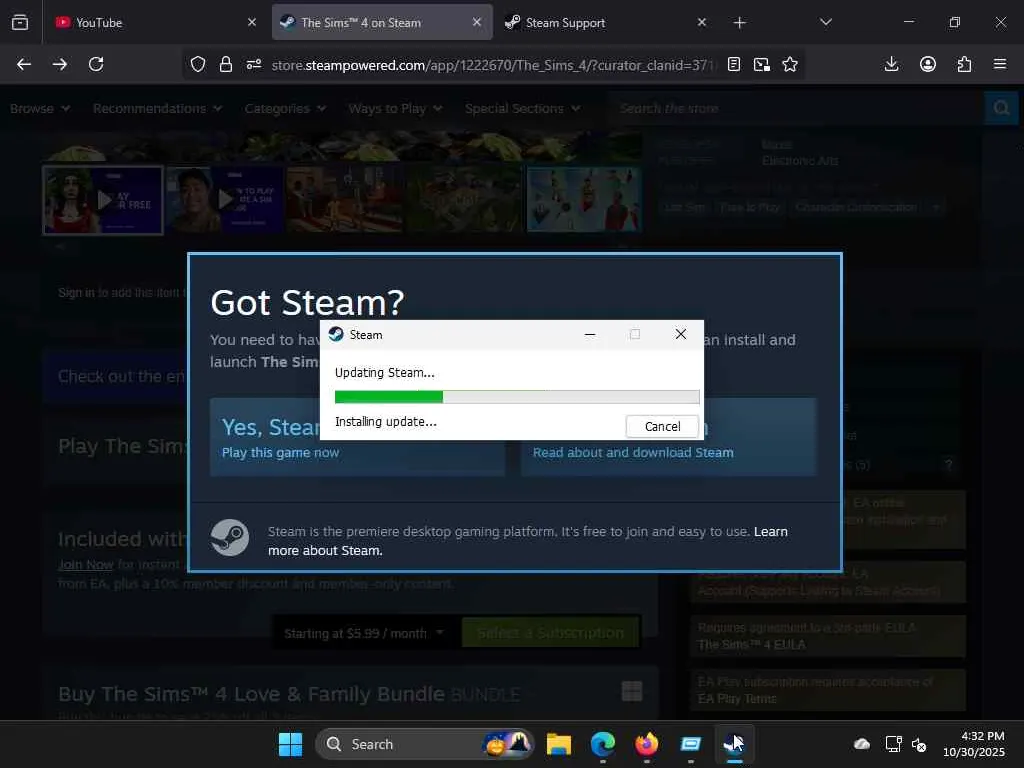Open Firefox account icon
This screenshot has width=1024, height=768.
point(928,64)
